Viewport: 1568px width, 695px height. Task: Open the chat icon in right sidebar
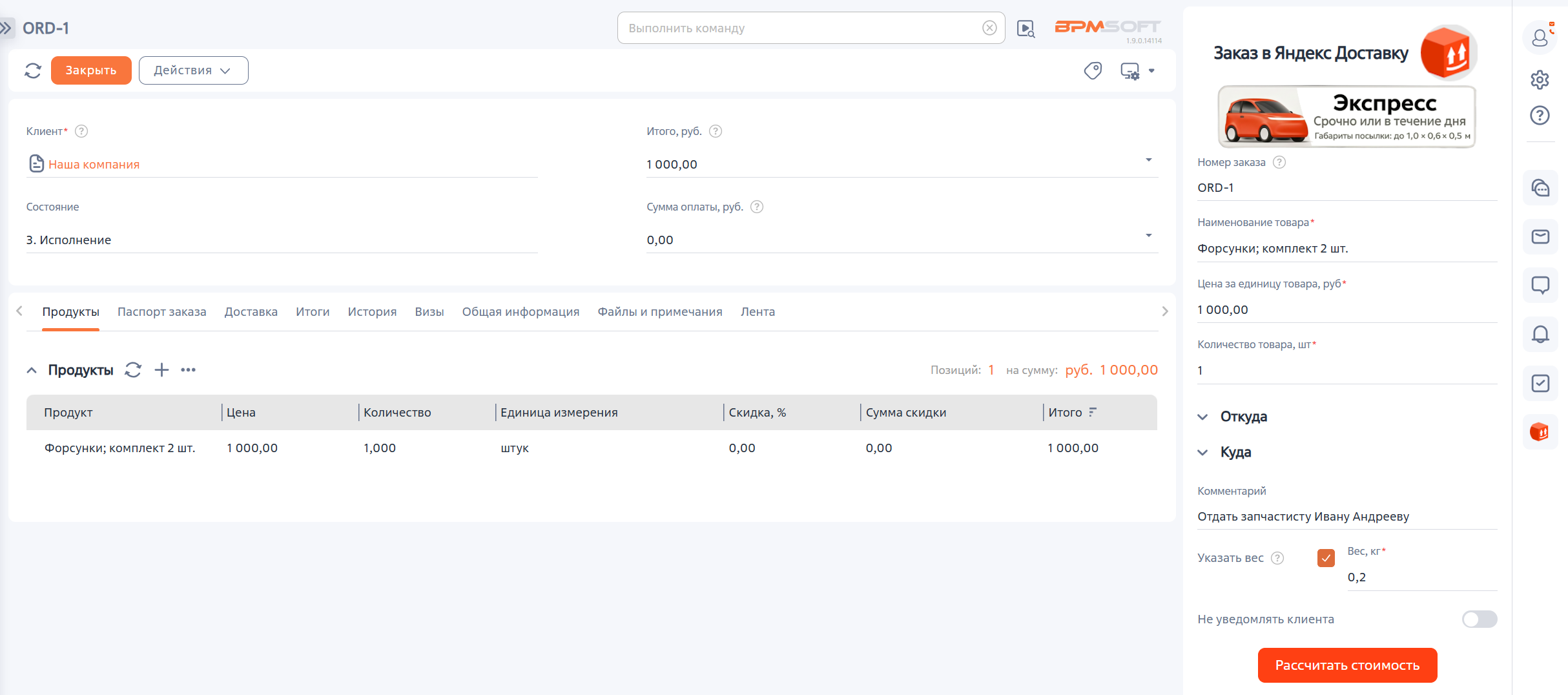[x=1541, y=188]
